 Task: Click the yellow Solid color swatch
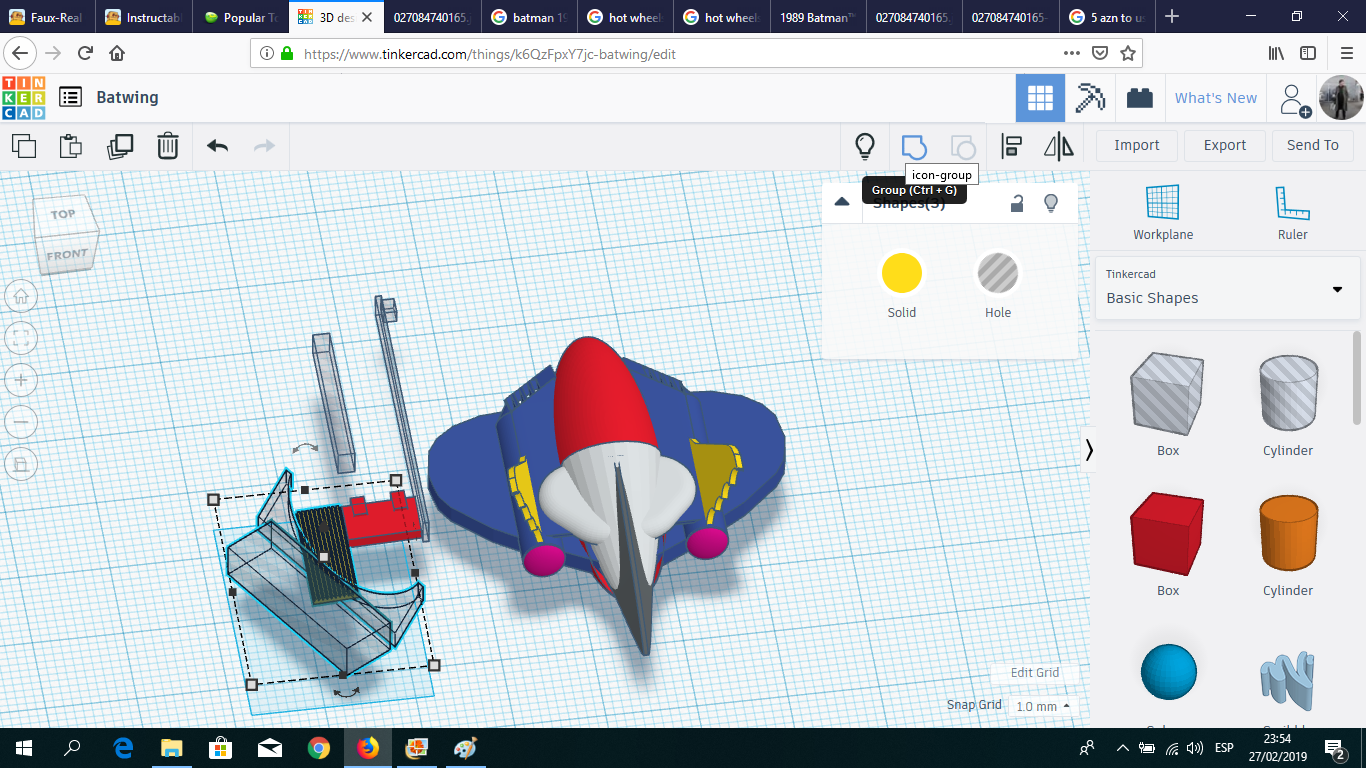tap(901, 272)
